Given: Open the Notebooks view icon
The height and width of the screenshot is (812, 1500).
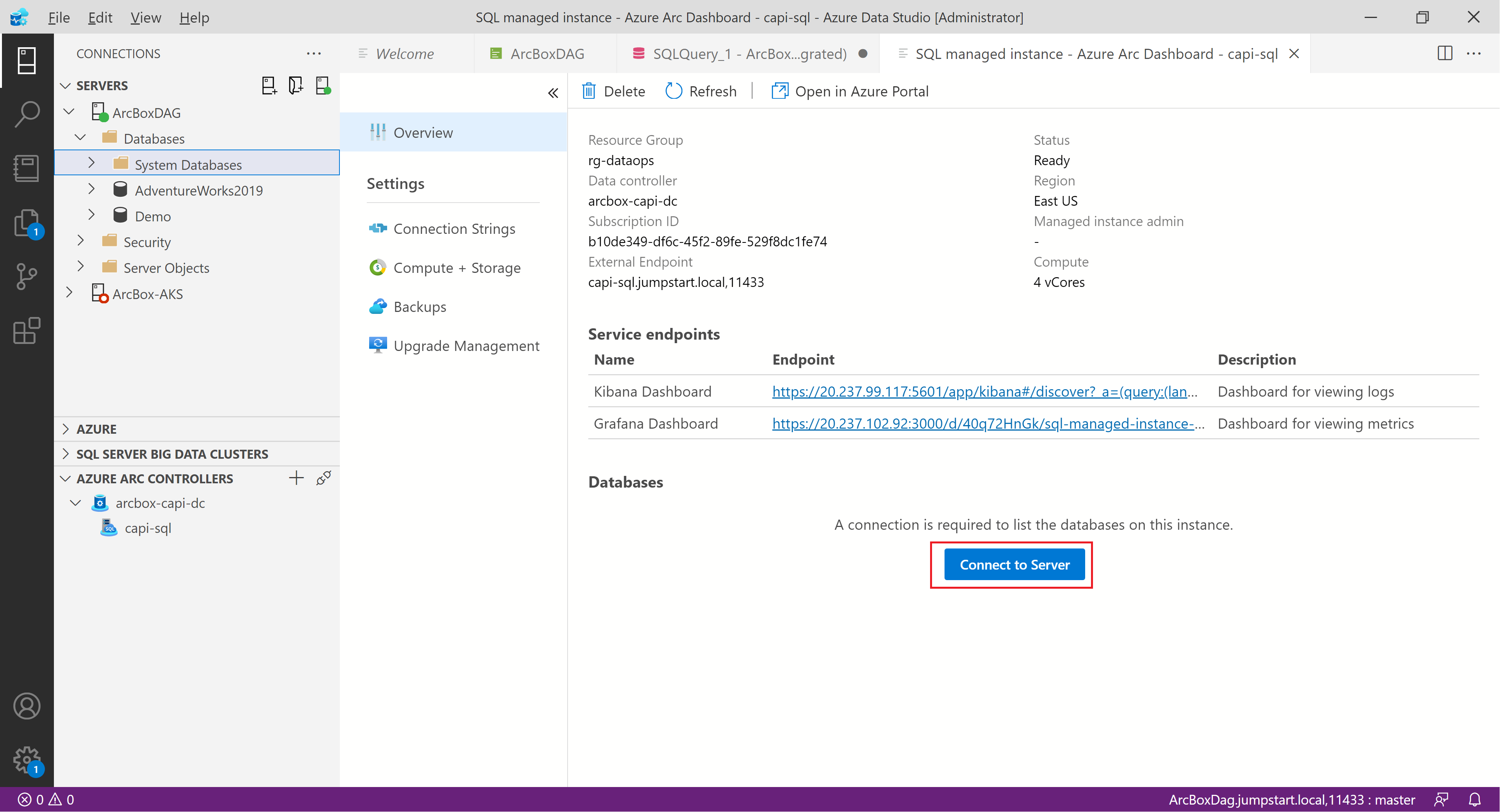Looking at the screenshot, I should click(x=27, y=168).
